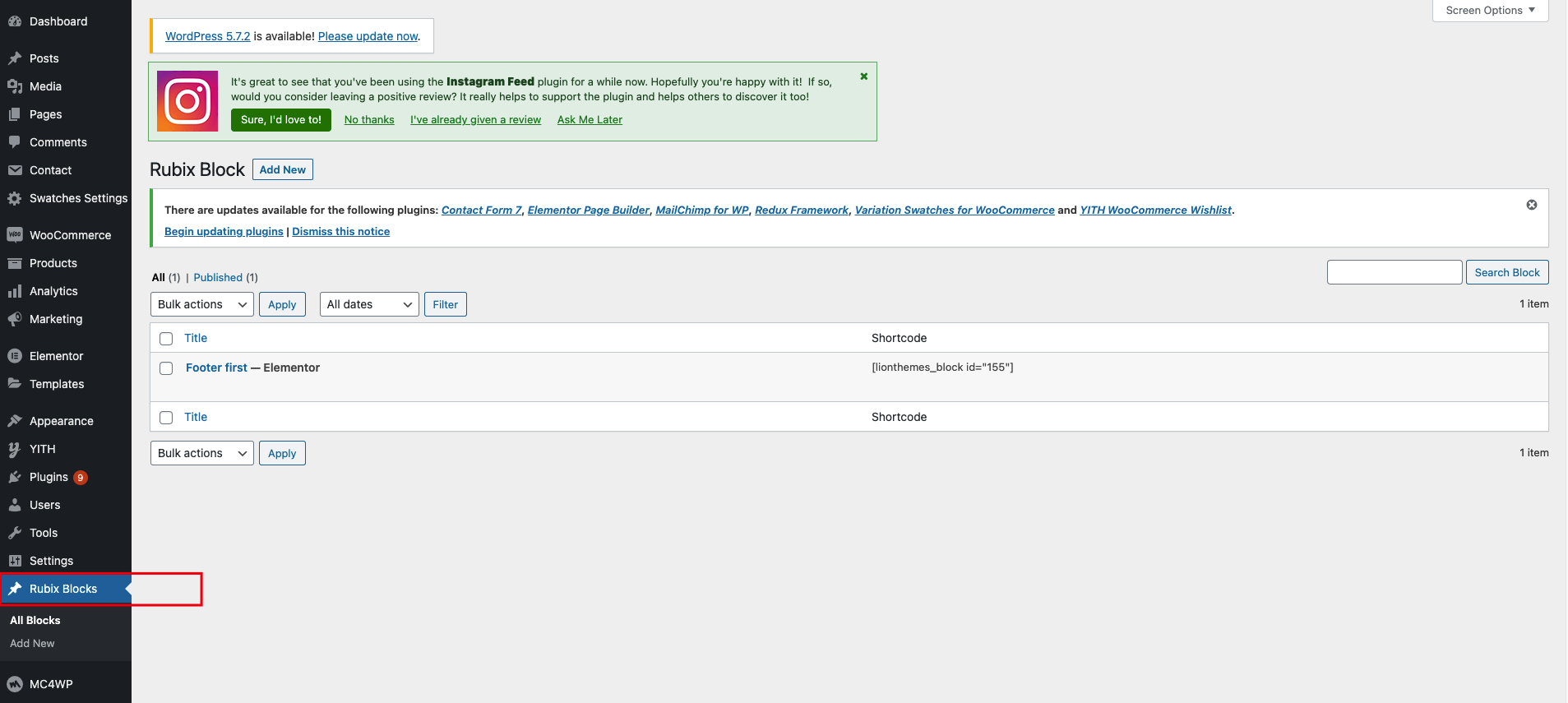This screenshot has width=1568, height=703.
Task: Click the Media icon in sidebar
Action: [x=15, y=86]
